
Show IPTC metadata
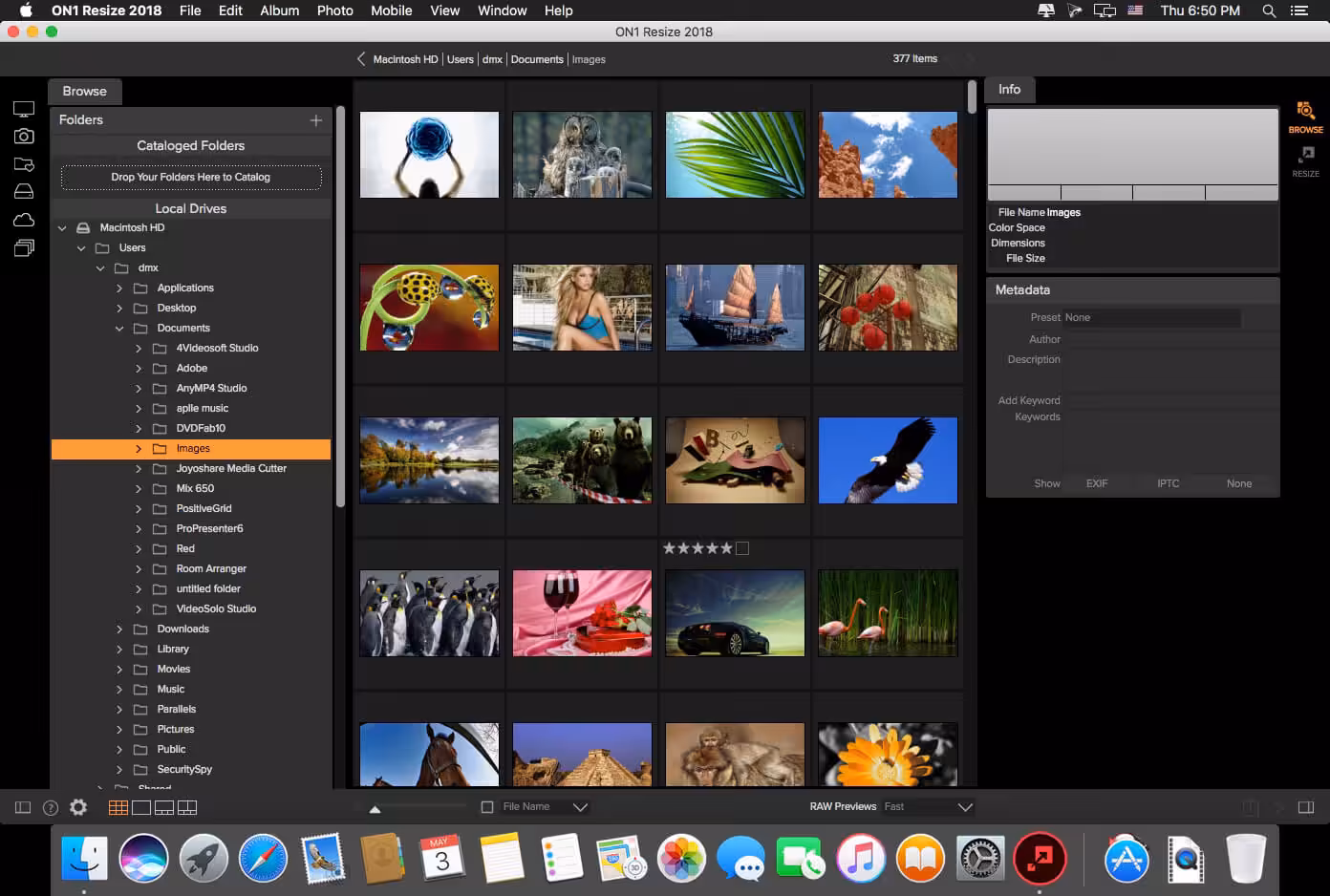pyautogui.click(x=1168, y=483)
